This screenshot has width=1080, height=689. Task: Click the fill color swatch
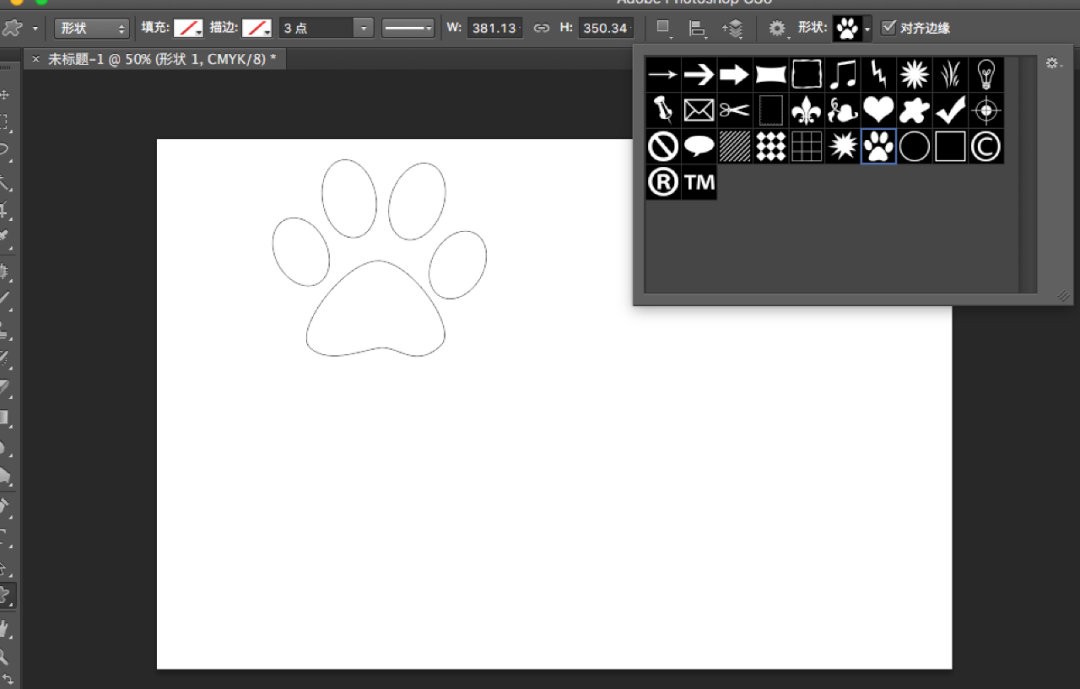188,28
